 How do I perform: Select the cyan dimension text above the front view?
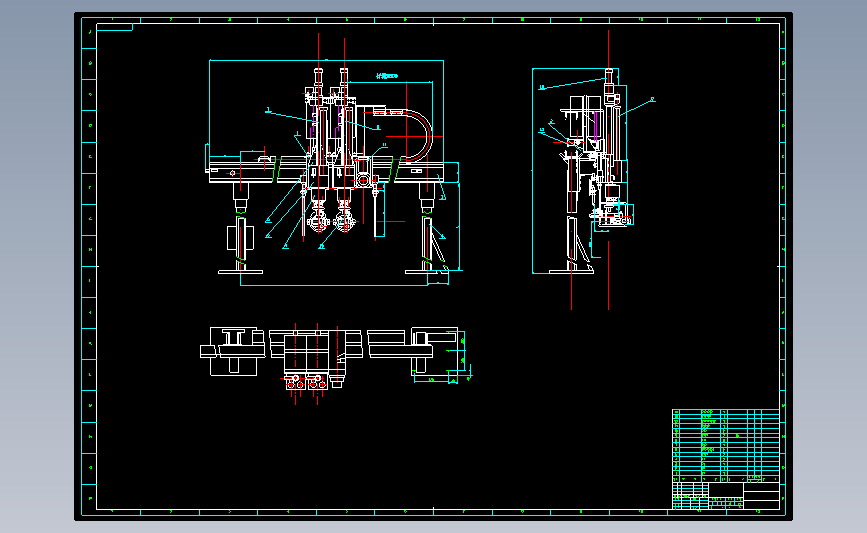point(387,76)
